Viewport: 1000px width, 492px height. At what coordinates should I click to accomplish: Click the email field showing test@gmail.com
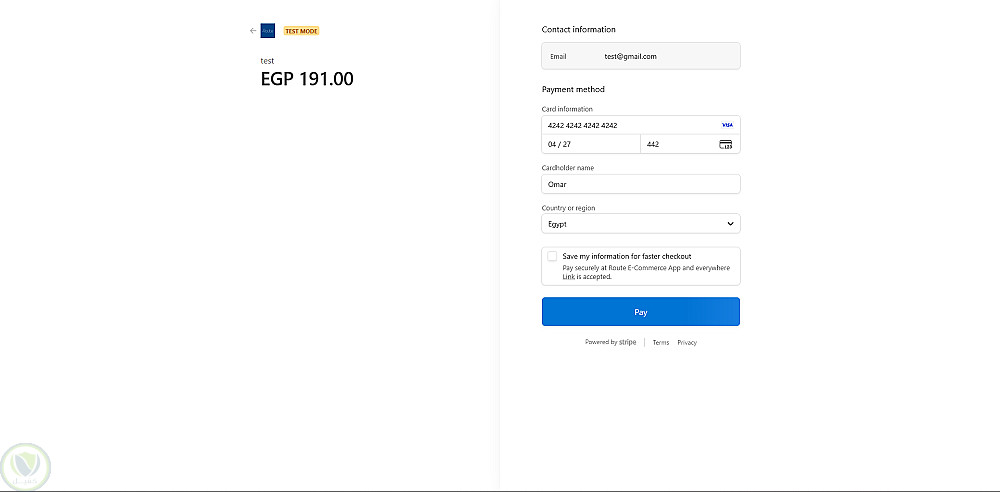[x=640, y=56]
